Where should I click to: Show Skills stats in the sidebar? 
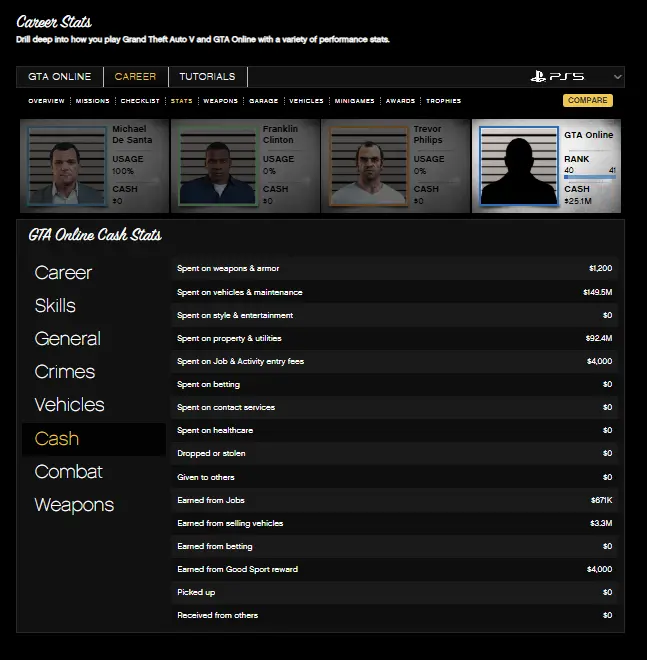pos(55,306)
